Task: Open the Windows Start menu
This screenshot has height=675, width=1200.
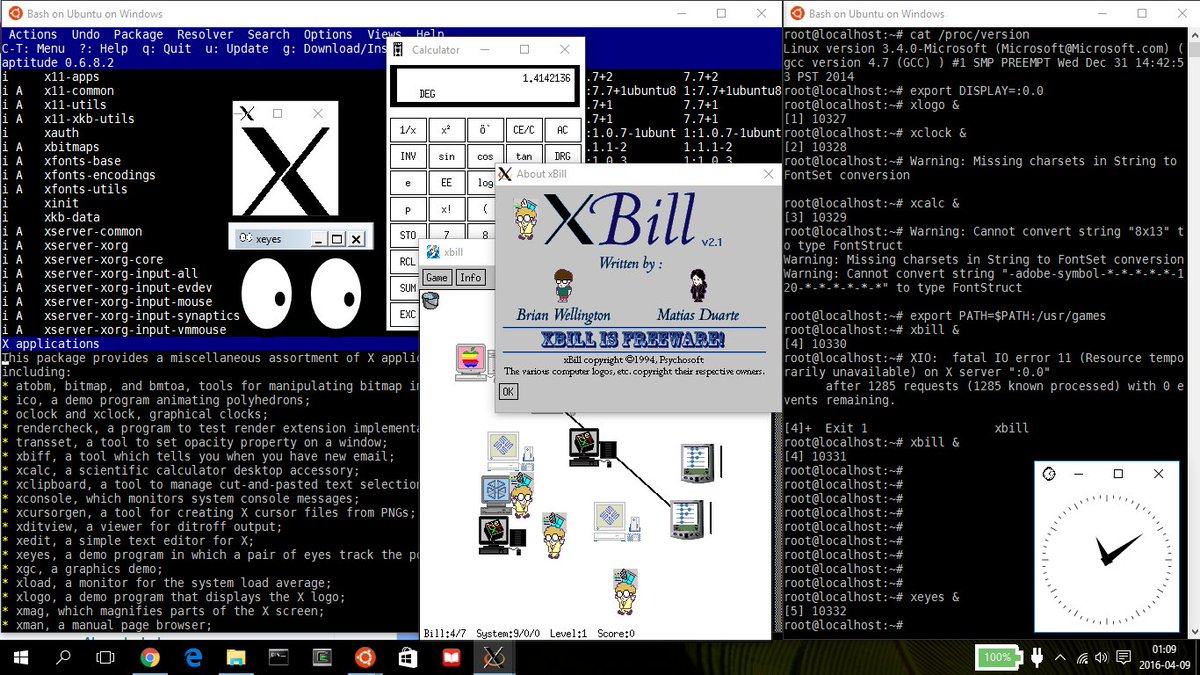Action: (23, 657)
